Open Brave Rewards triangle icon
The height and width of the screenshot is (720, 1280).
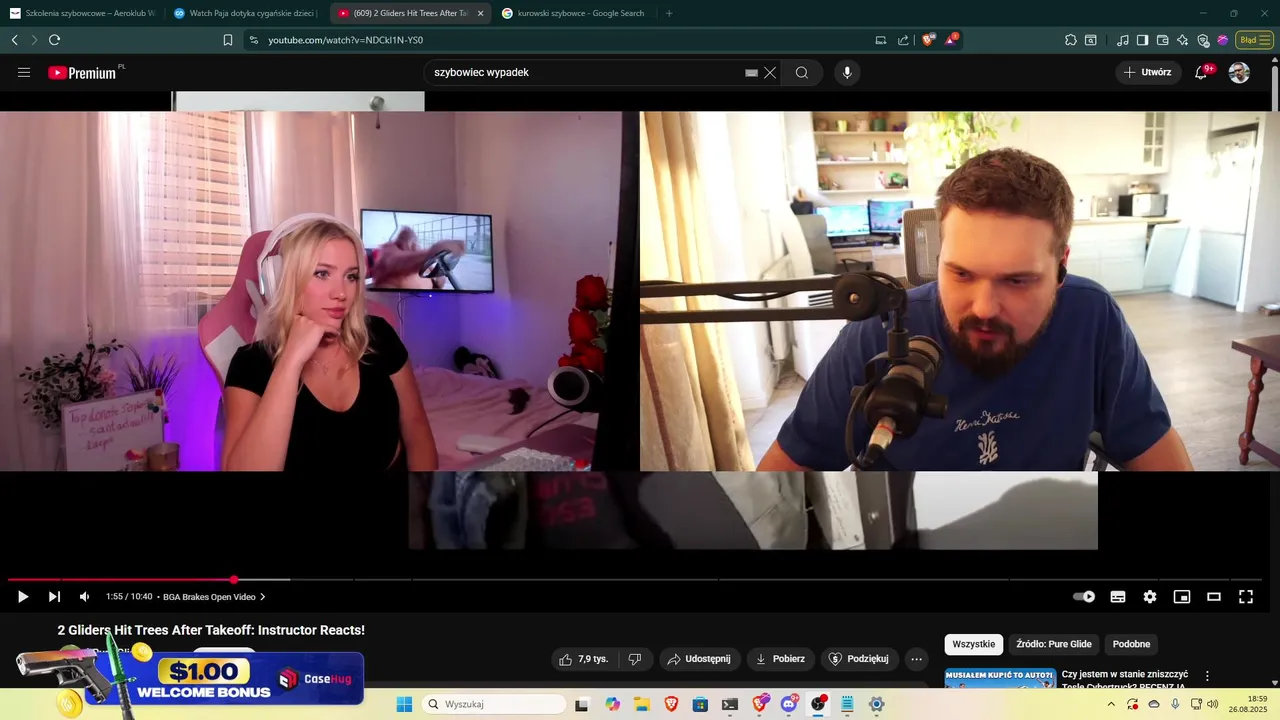pos(951,40)
